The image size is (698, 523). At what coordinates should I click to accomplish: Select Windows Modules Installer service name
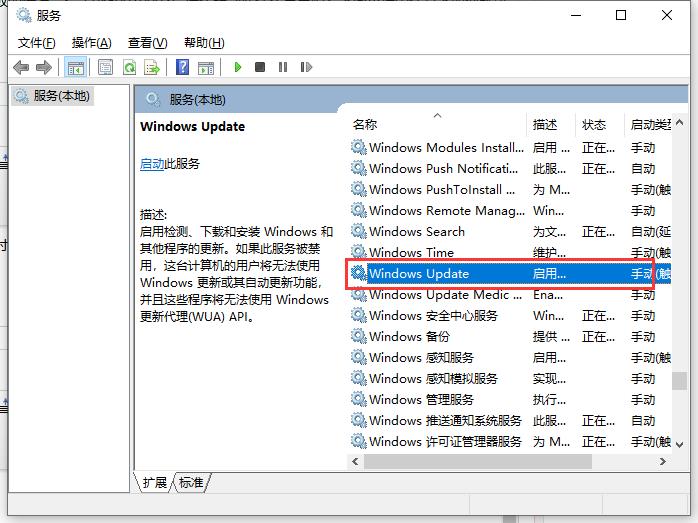click(446, 147)
